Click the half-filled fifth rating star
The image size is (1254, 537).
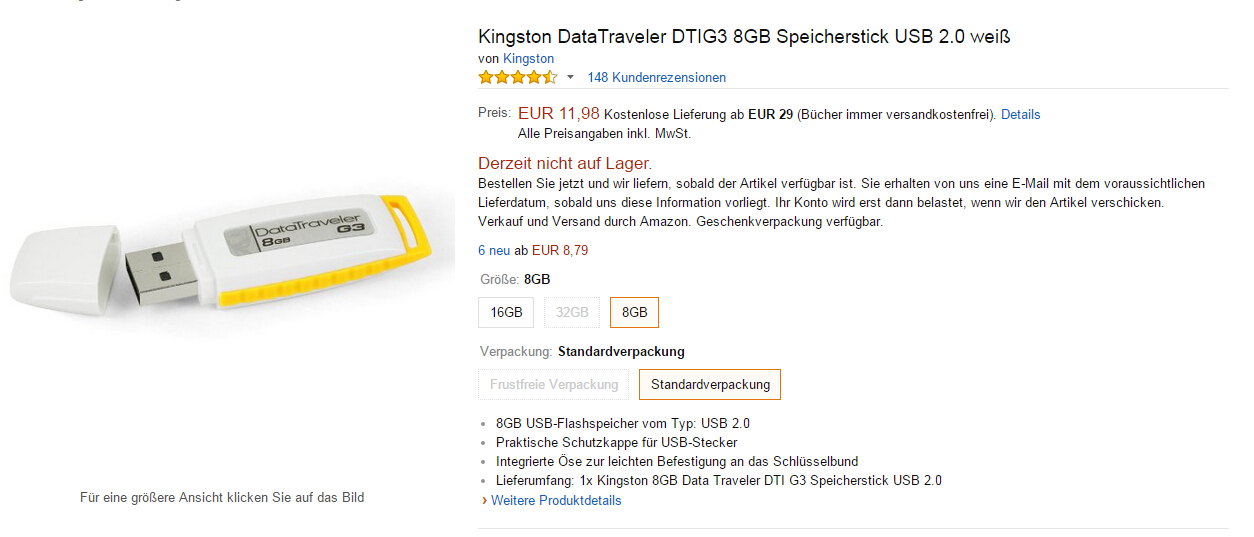550,77
